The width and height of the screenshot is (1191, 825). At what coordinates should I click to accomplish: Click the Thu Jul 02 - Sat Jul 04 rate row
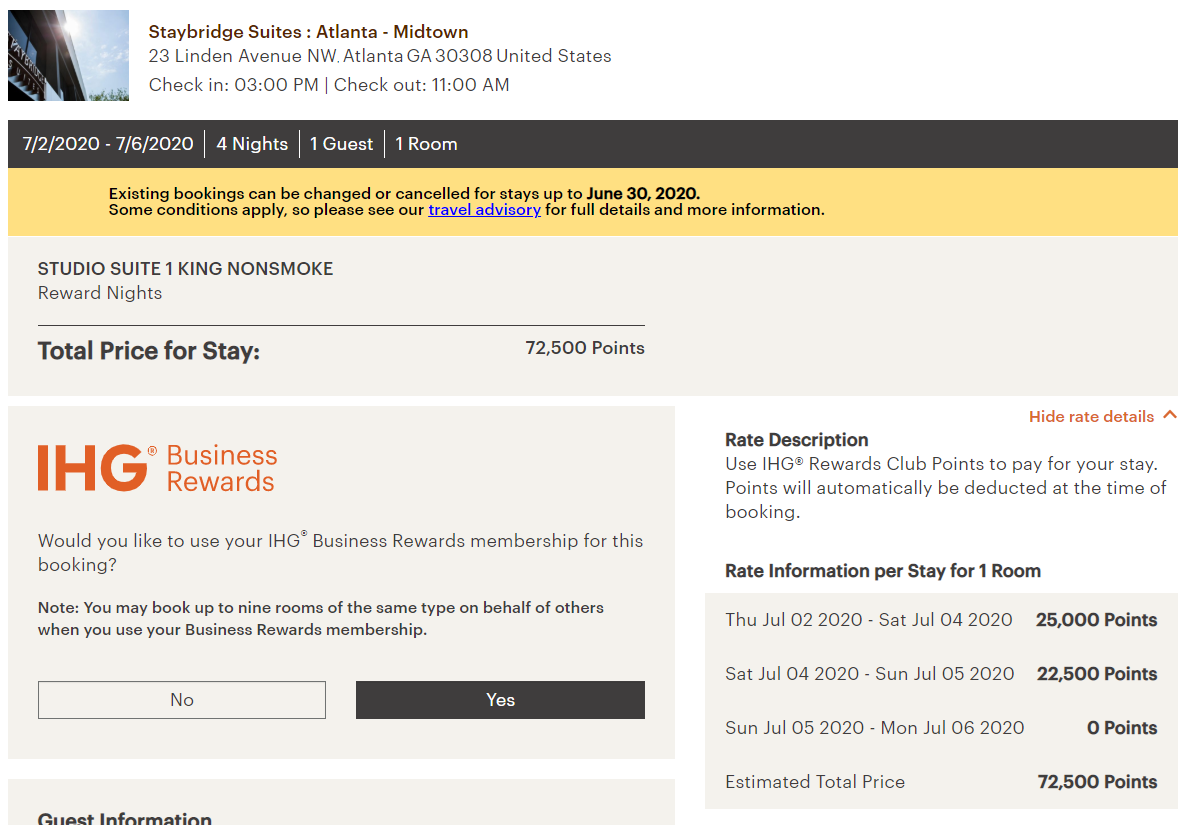(x=941, y=620)
